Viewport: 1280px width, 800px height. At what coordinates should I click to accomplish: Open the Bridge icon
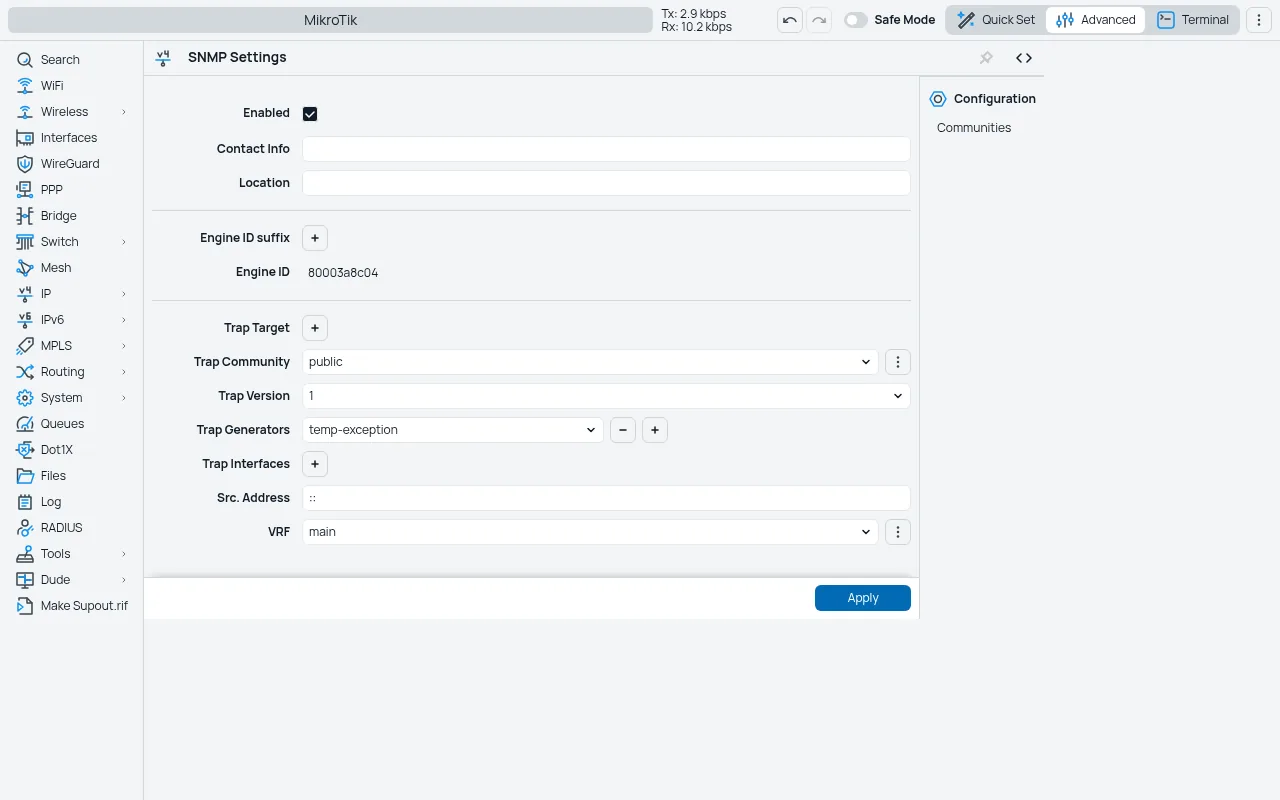click(25, 216)
